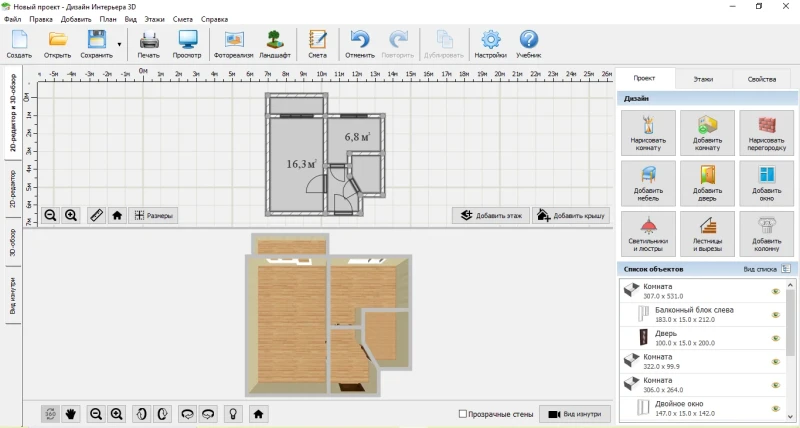Click the Добавить окно button

766,184
